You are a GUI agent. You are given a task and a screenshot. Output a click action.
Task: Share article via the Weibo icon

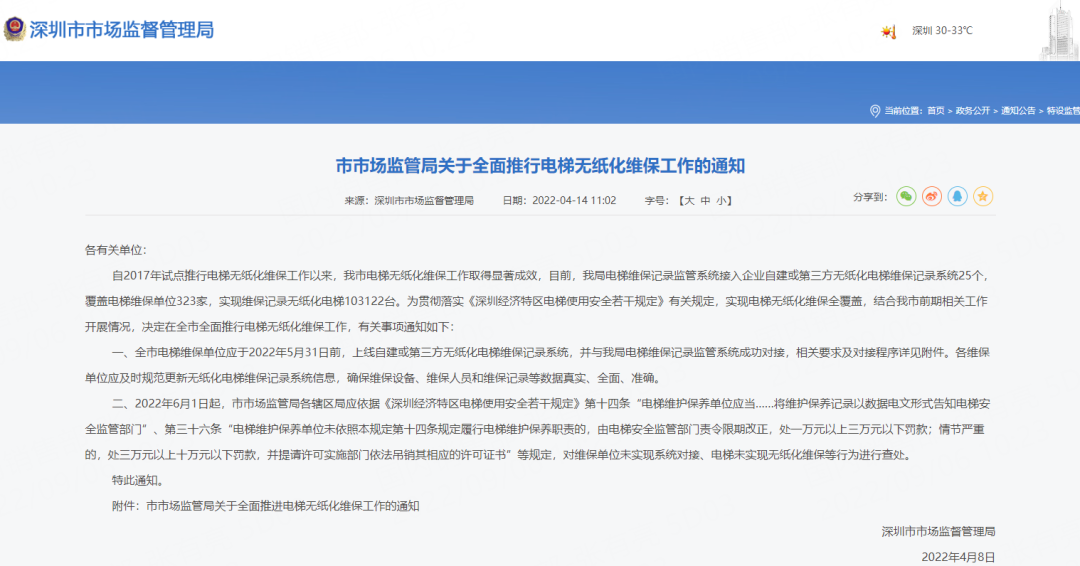point(932,197)
